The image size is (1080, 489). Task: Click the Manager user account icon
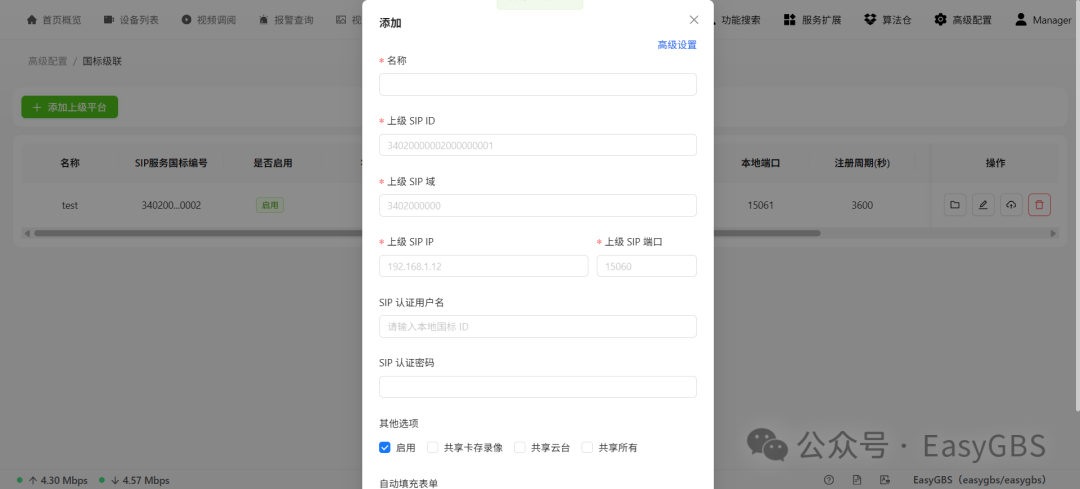pyautogui.click(x=1021, y=20)
